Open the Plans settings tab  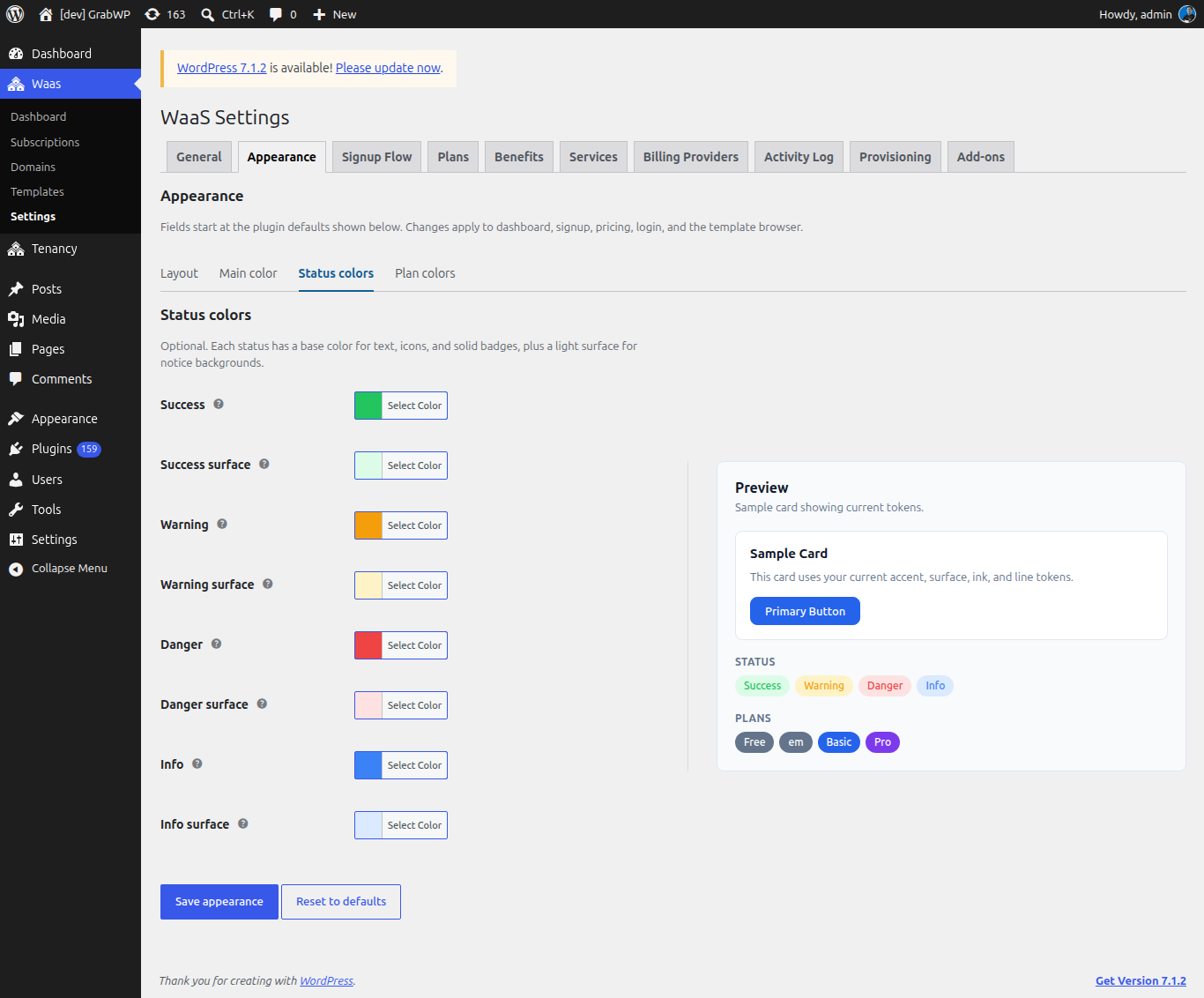tap(453, 157)
